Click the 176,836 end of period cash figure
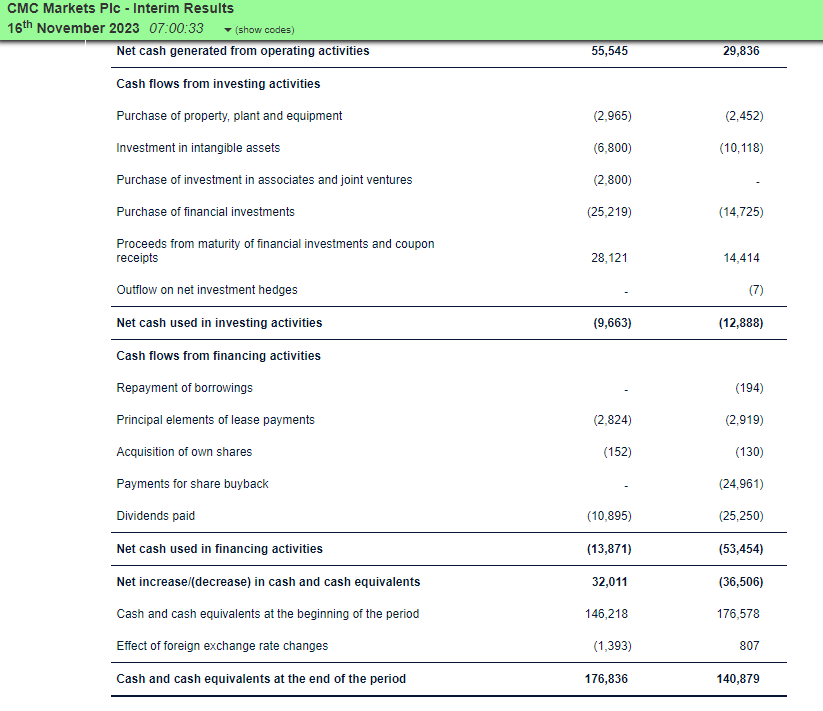Screen dimensions: 823x711 tap(606, 679)
